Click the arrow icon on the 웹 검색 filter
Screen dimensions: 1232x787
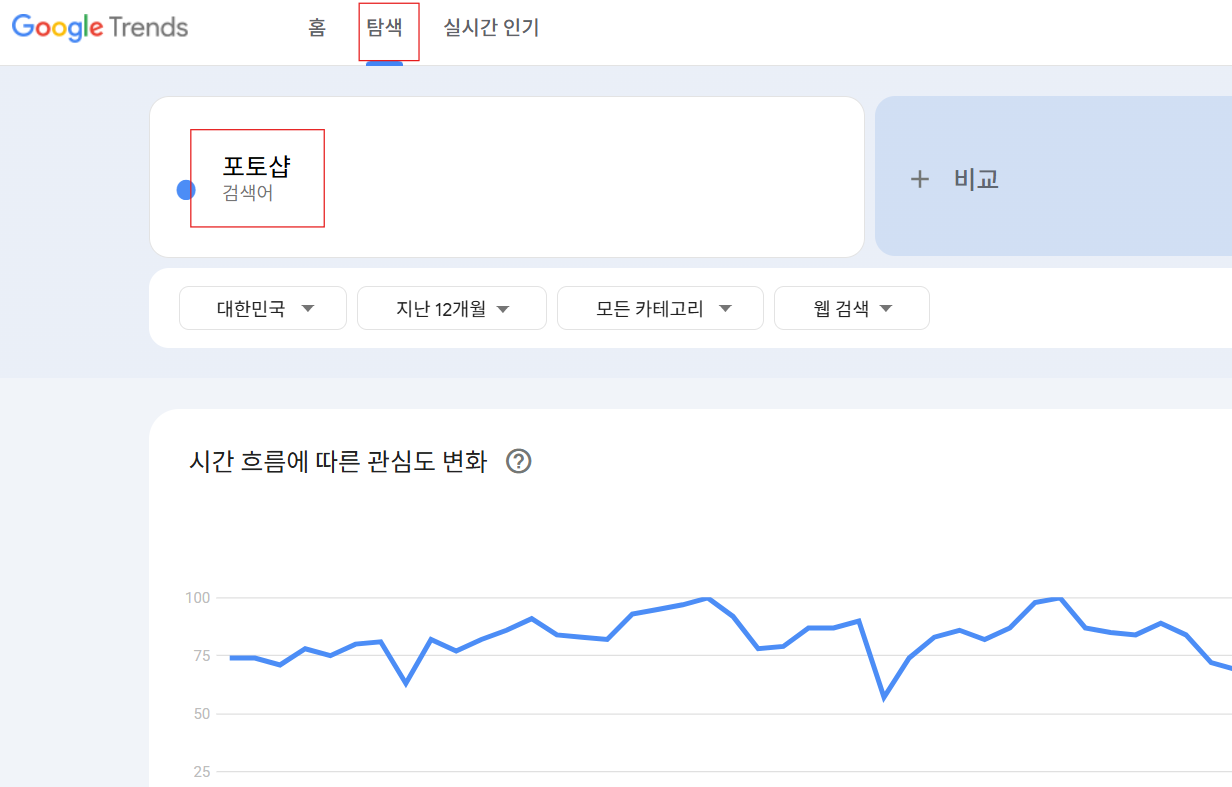(x=886, y=309)
